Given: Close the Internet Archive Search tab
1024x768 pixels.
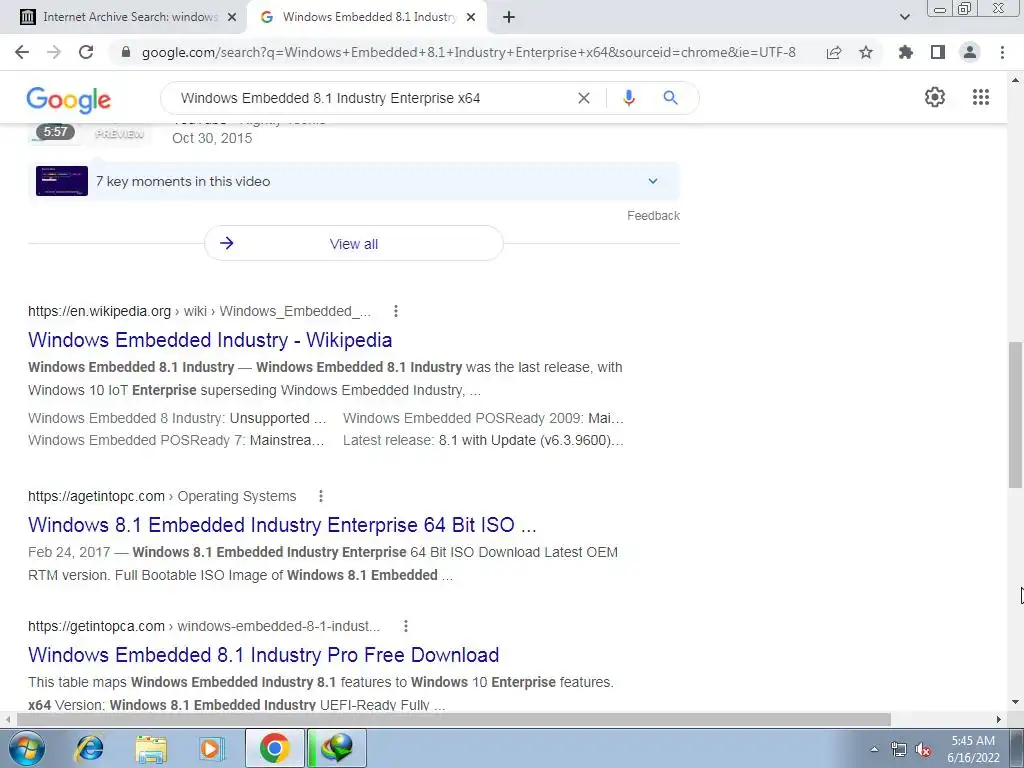Looking at the screenshot, I should point(231,18).
